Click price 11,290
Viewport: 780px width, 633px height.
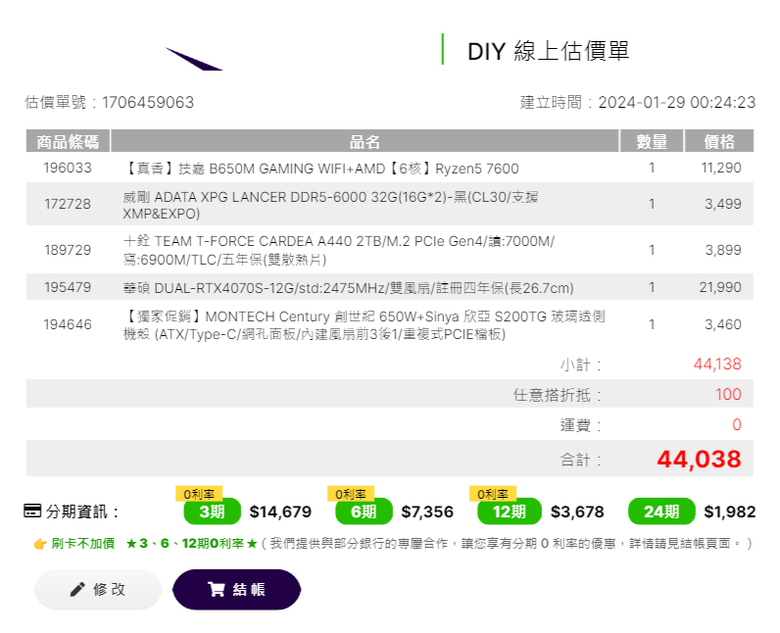(721, 168)
